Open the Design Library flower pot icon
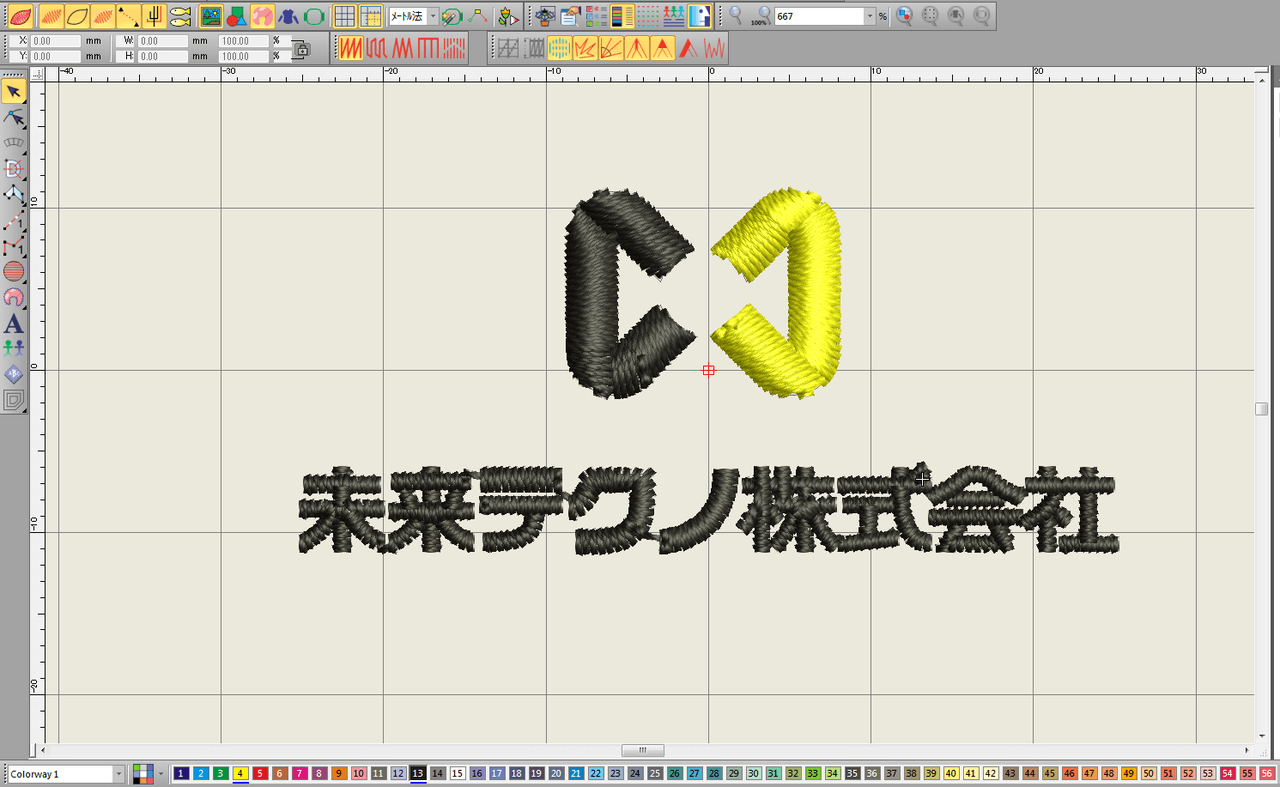This screenshot has height=787, width=1280. [x=544, y=16]
